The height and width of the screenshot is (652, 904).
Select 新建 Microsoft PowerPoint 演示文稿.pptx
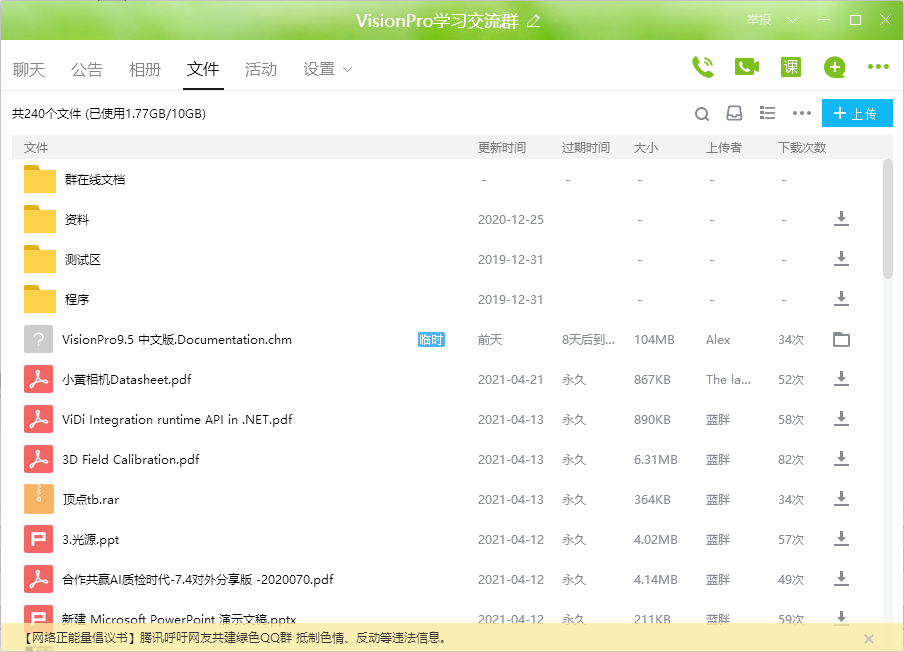coord(179,619)
